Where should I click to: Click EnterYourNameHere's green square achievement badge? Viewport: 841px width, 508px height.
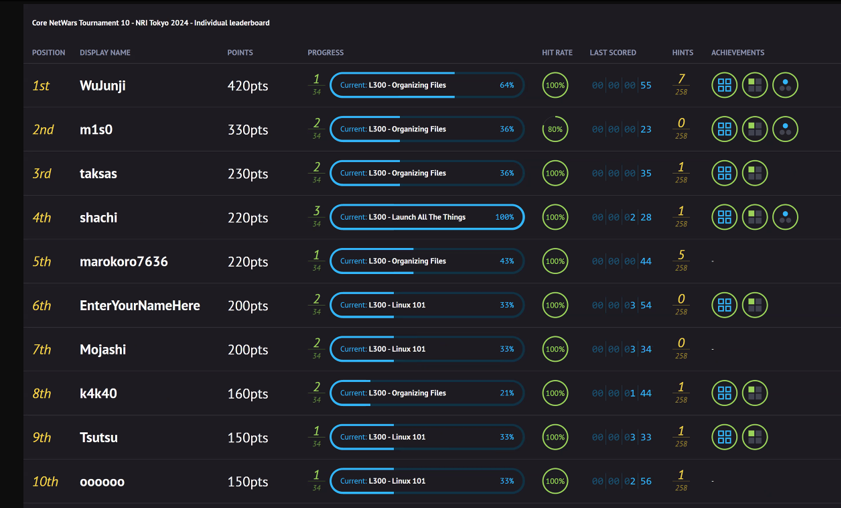coord(755,306)
